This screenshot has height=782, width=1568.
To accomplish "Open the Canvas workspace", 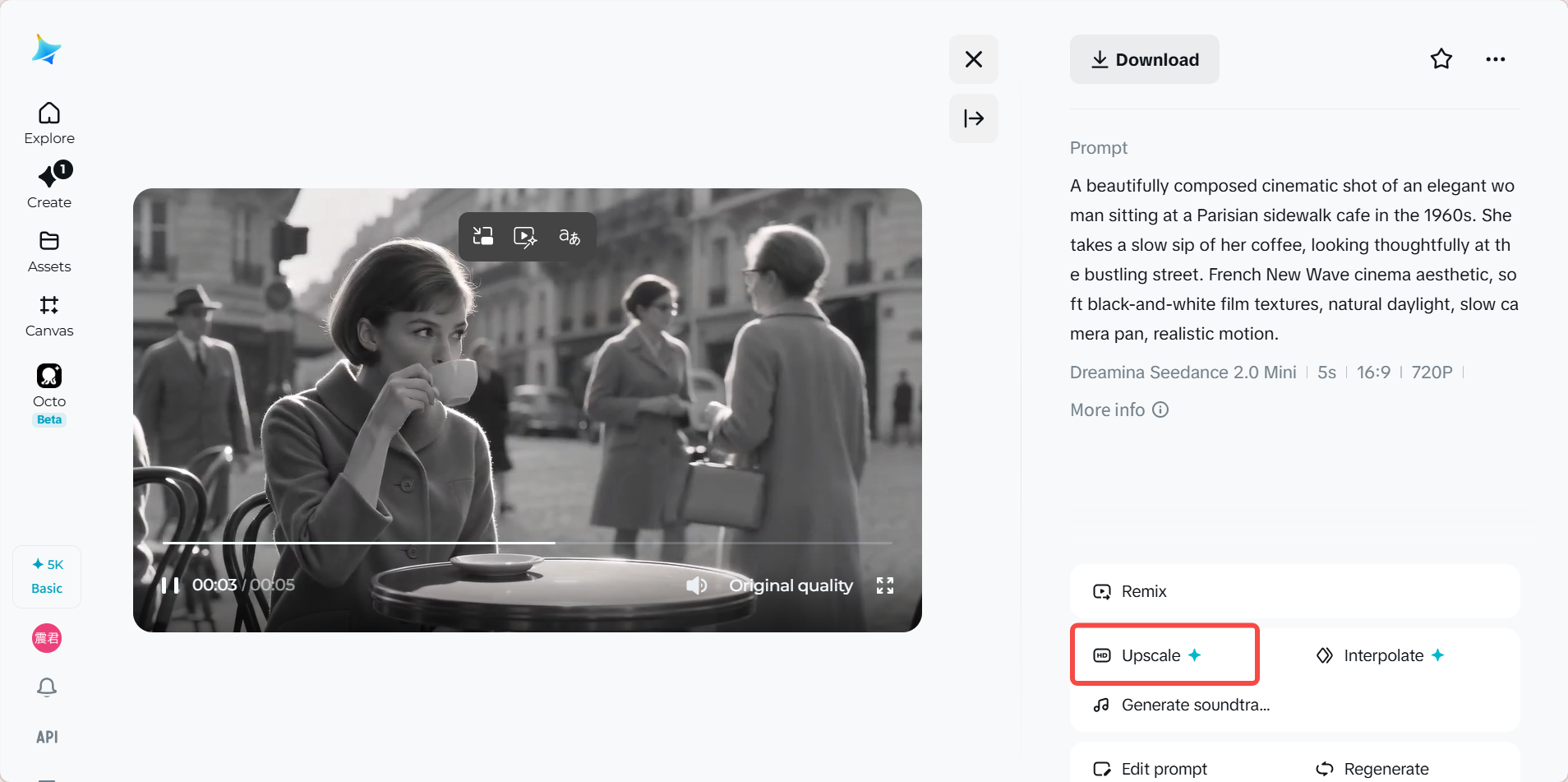I will [49, 316].
